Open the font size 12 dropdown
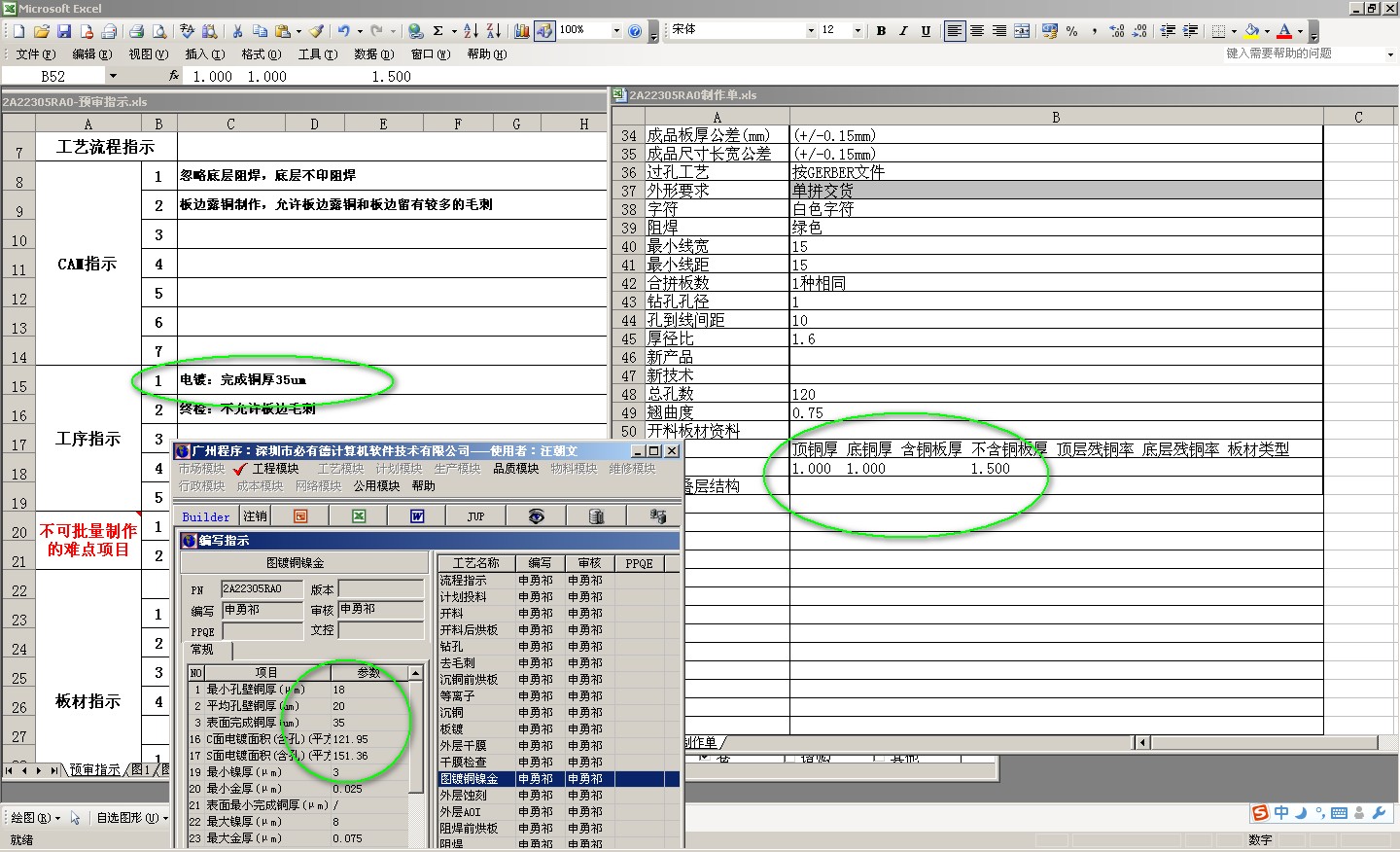Image resolution: width=1400 pixels, height=852 pixels. pyautogui.click(x=857, y=31)
